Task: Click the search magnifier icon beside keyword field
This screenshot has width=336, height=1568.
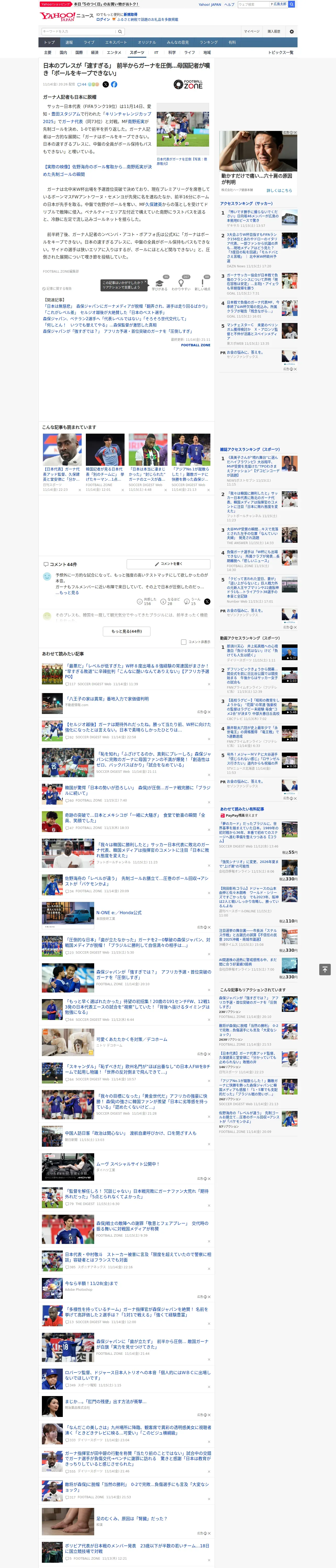Action: [x=120, y=31]
